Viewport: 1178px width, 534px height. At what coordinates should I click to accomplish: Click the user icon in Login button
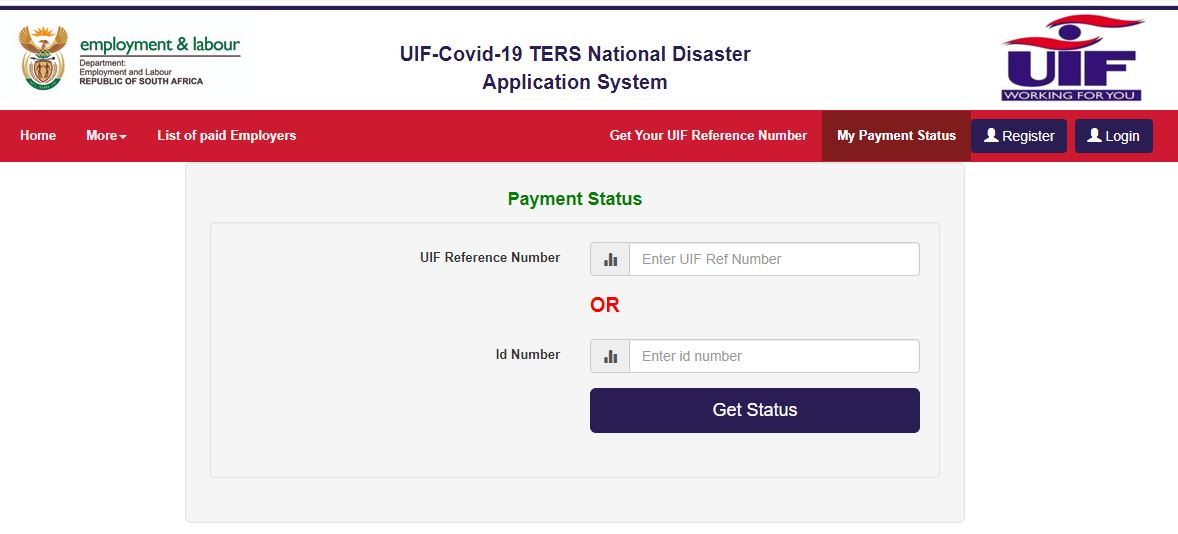pyautogui.click(x=1094, y=135)
